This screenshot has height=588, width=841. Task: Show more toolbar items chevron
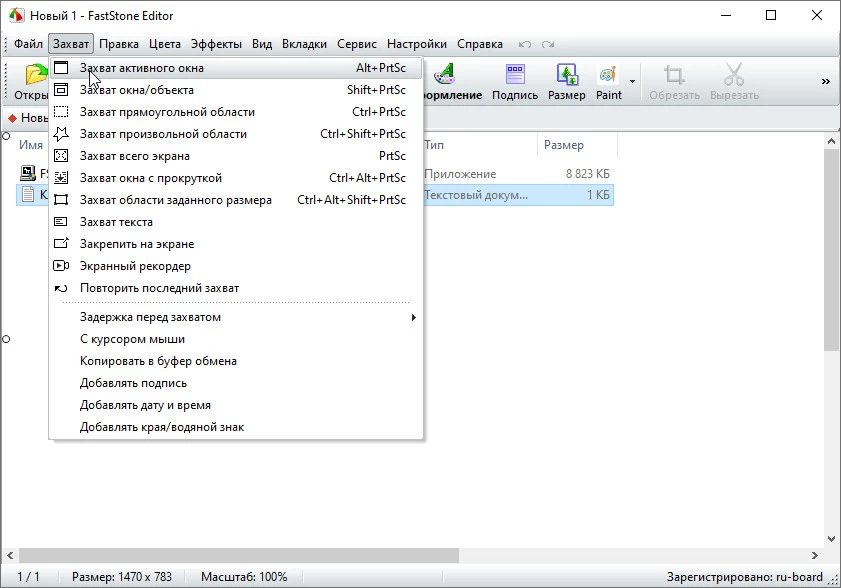pos(825,82)
